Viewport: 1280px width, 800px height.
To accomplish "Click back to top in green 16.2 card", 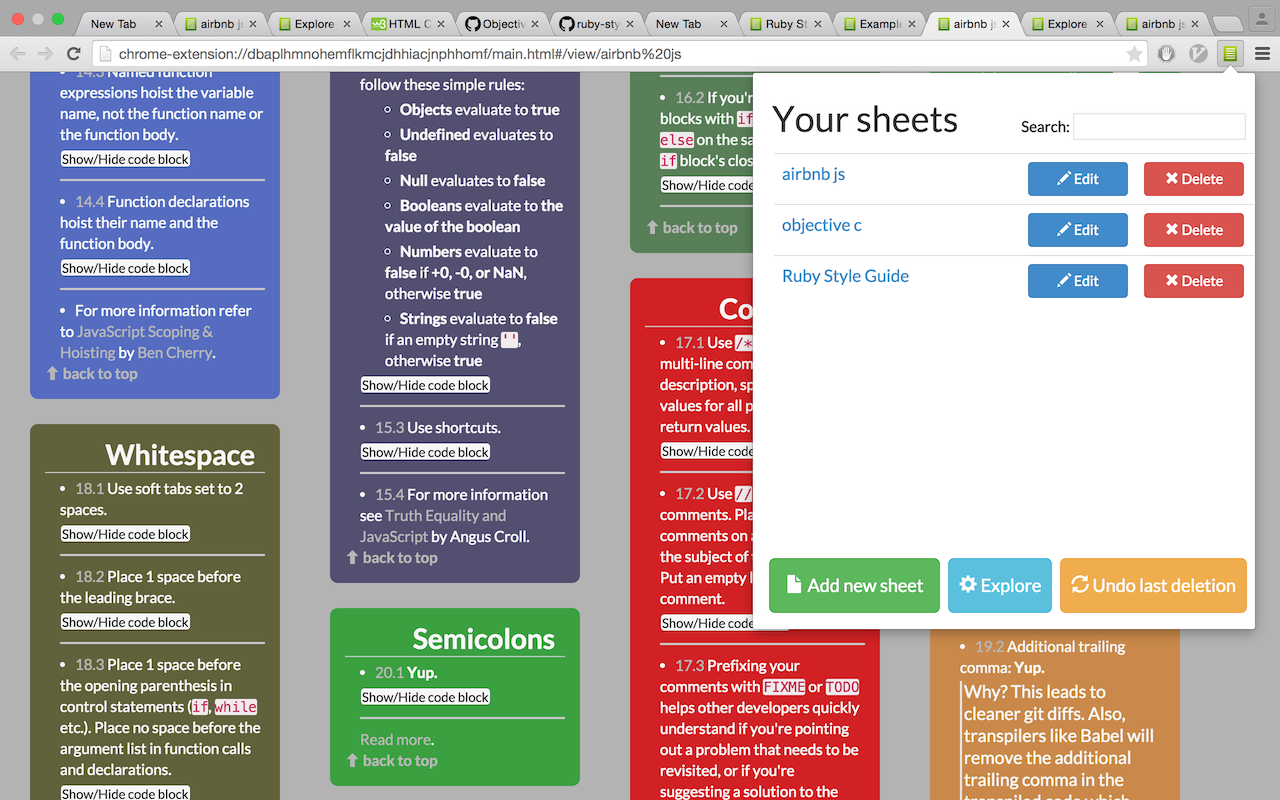I will 692,227.
